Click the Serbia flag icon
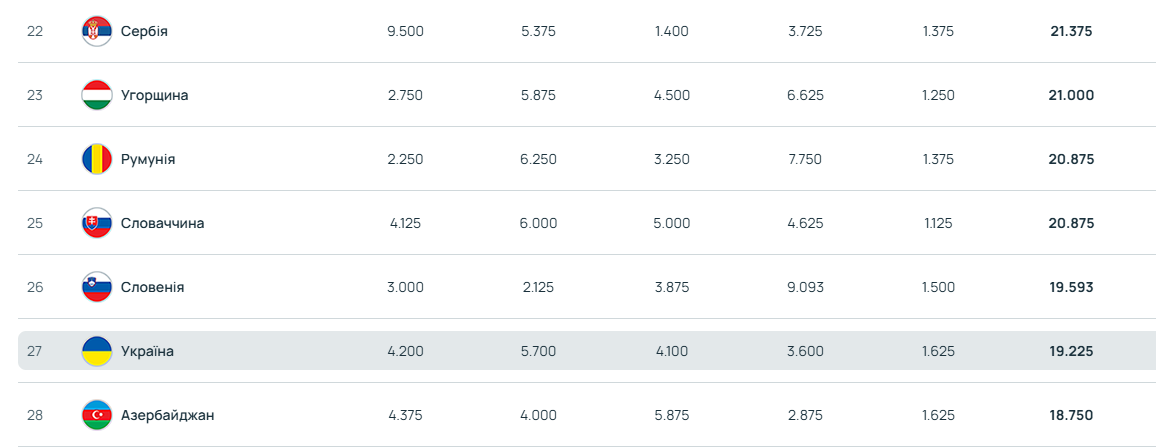 [96, 31]
